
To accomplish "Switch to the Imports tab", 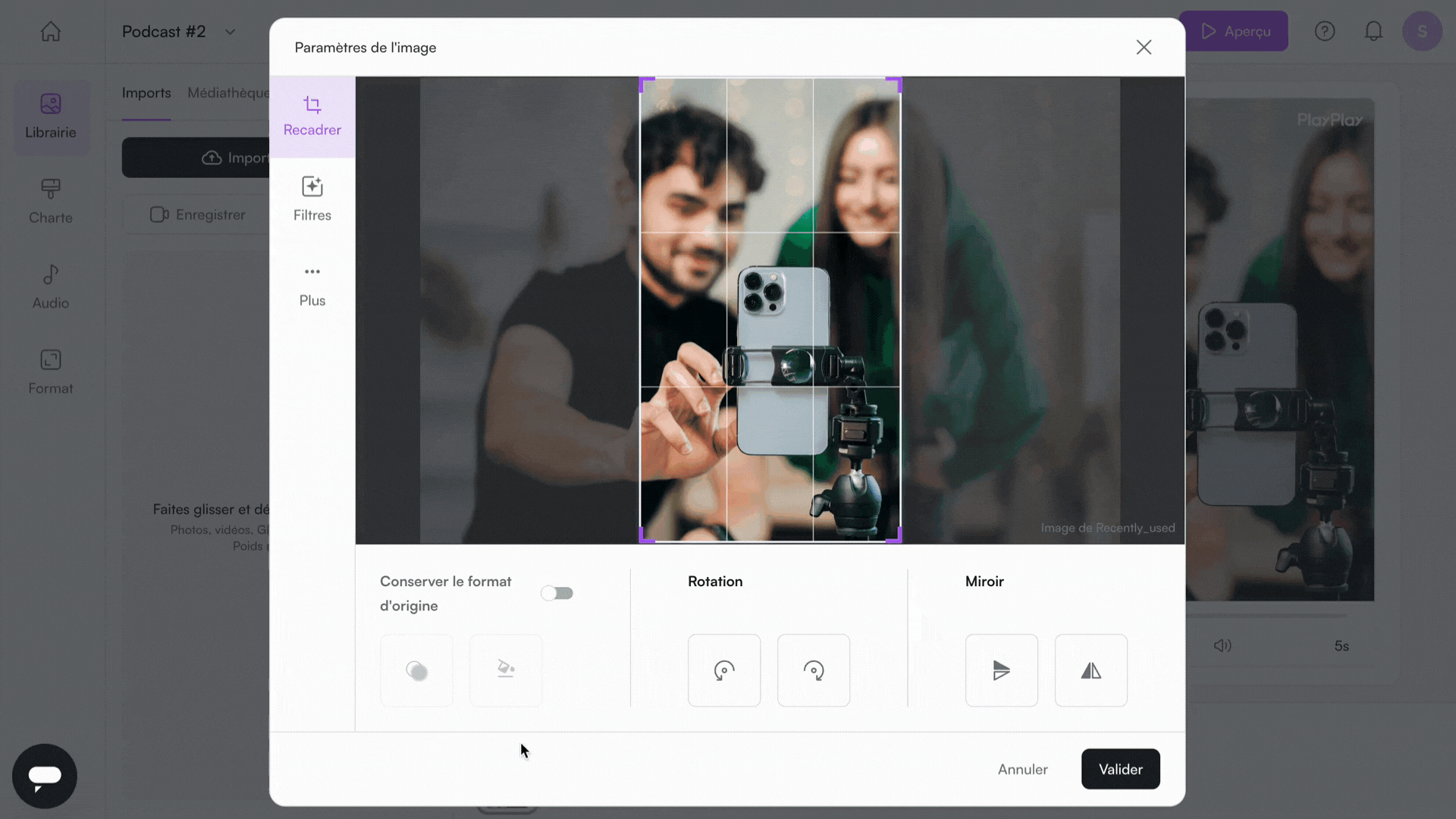I will (146, 93).
